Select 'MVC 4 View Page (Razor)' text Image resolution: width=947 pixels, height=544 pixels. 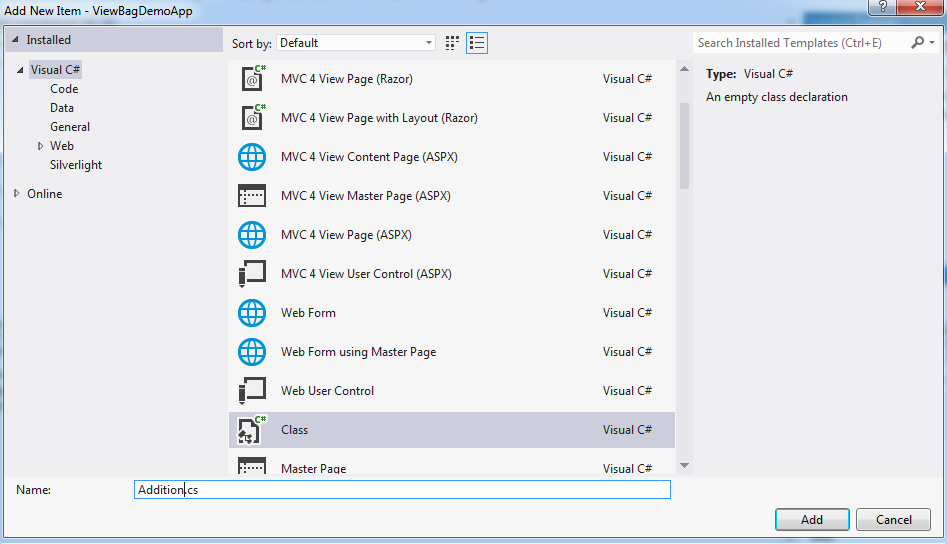[347, 79]
